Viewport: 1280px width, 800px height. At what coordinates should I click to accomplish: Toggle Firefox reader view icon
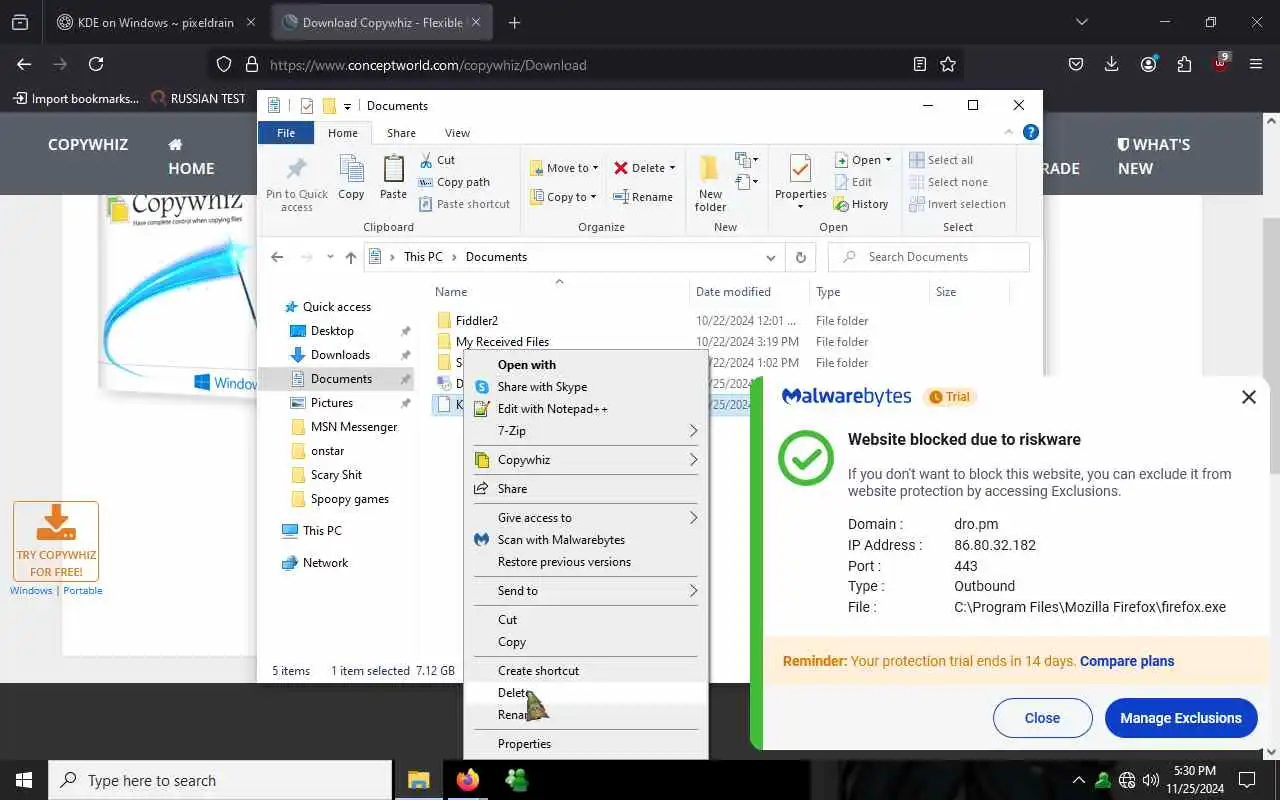(919, 64)
